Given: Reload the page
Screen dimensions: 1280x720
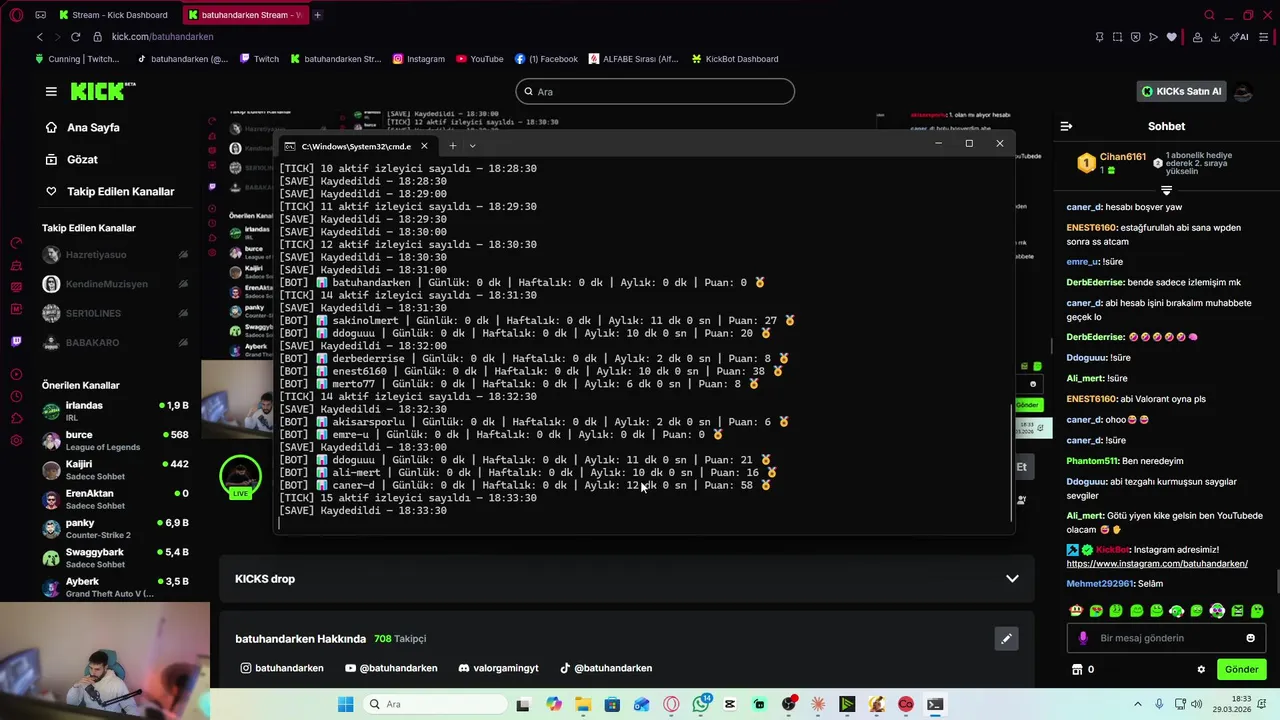Looking at the screenshot, I should point(75,37).
